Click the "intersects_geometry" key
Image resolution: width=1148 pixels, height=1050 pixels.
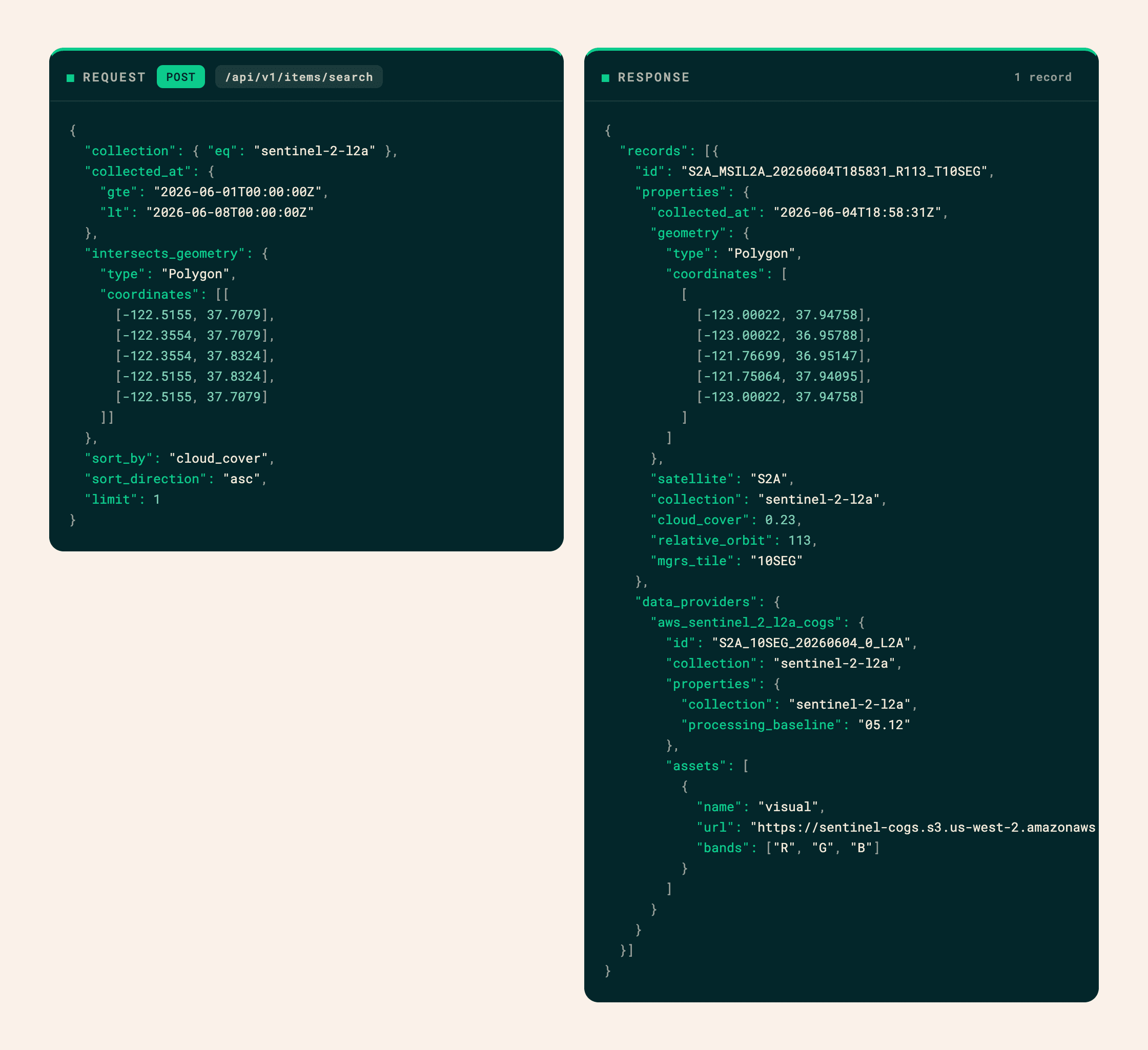click(165, 253)
